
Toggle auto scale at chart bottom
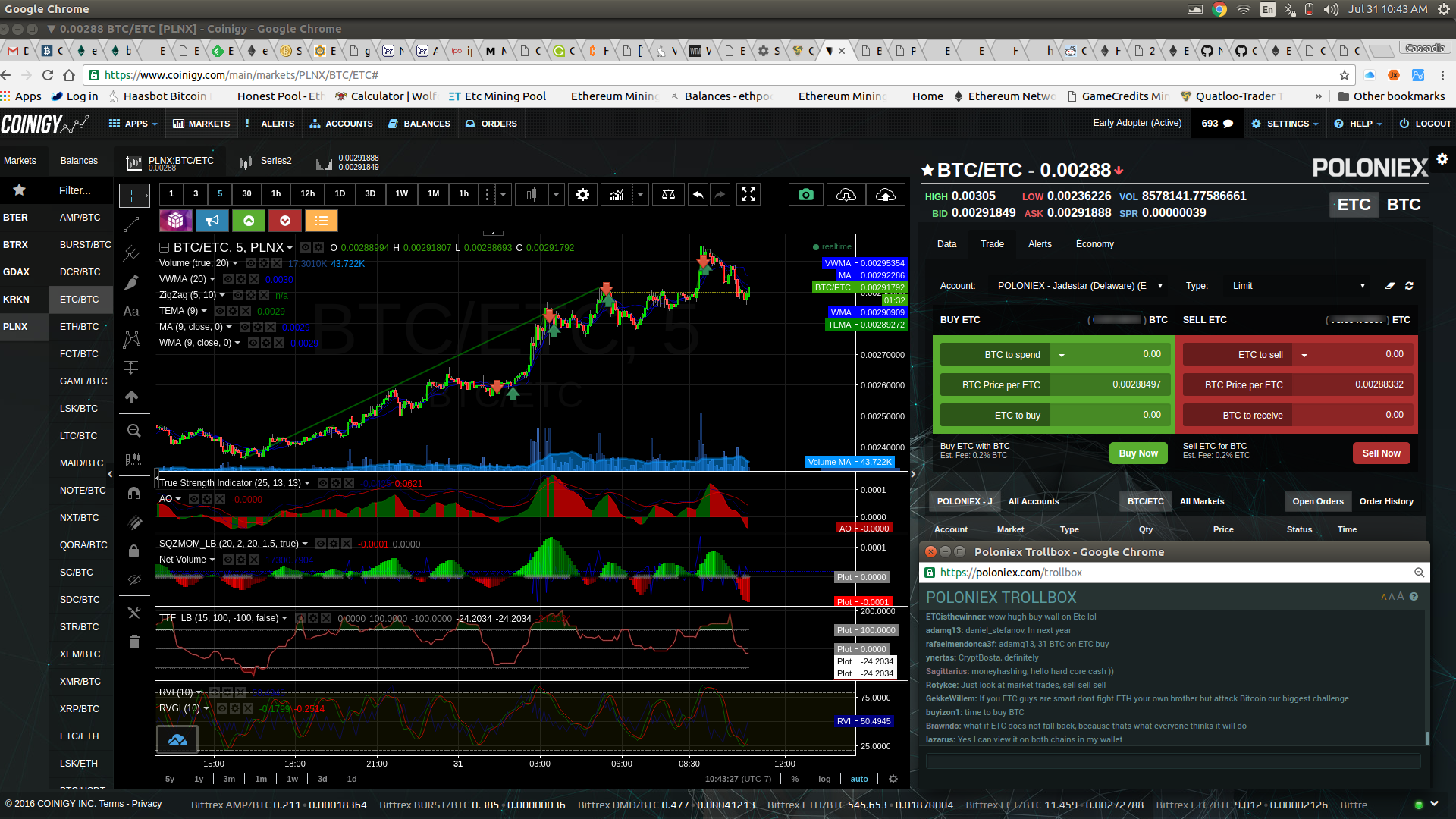(859, 779)
